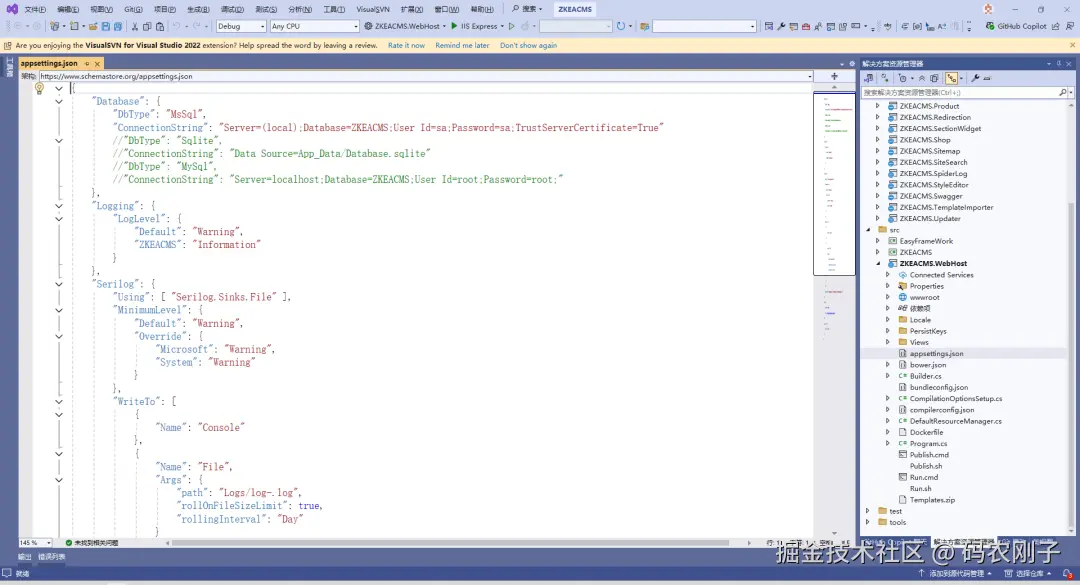Screen dimensions: 1080x585
Task: Click the Rate it now link
Action: (x=406, y=45)
